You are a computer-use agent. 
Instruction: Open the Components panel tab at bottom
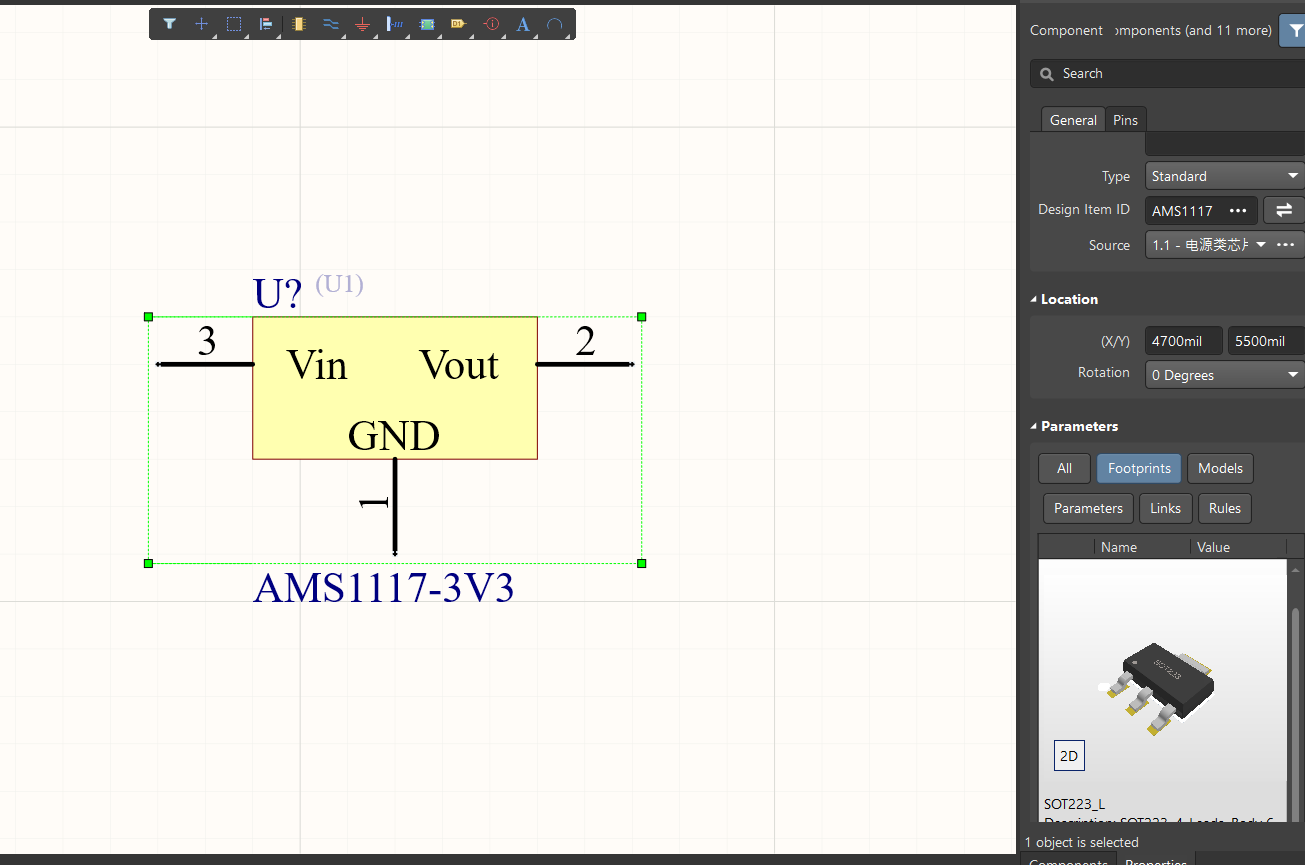[1068, 860]
